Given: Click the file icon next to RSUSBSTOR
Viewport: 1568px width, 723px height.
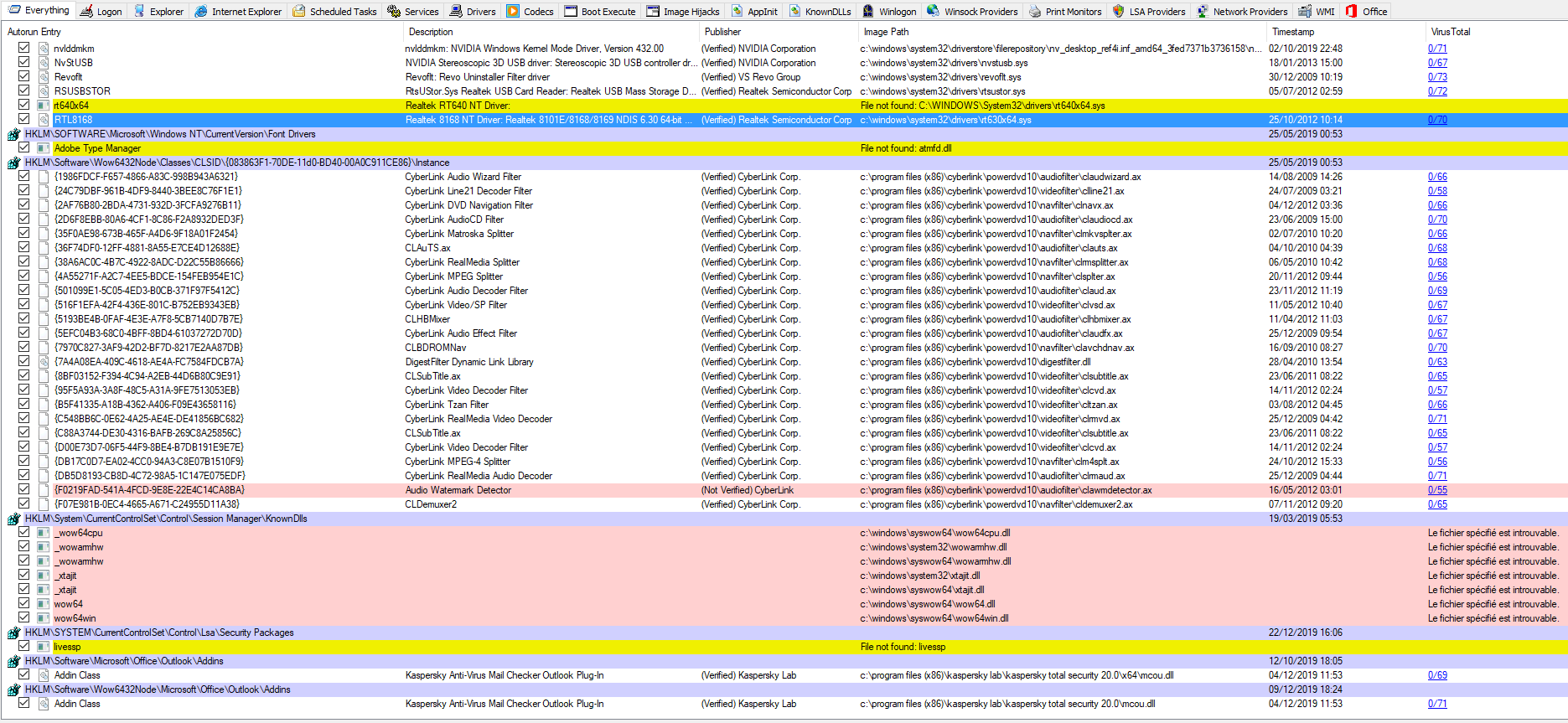Looking at the screenshot, I should [44, 91].
